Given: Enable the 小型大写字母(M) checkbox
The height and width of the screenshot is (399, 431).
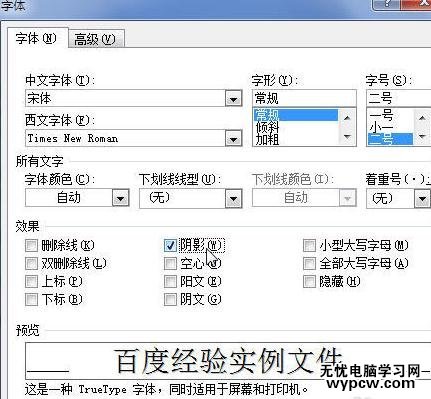Looking at the screenshot, I should tap(309, 246).
